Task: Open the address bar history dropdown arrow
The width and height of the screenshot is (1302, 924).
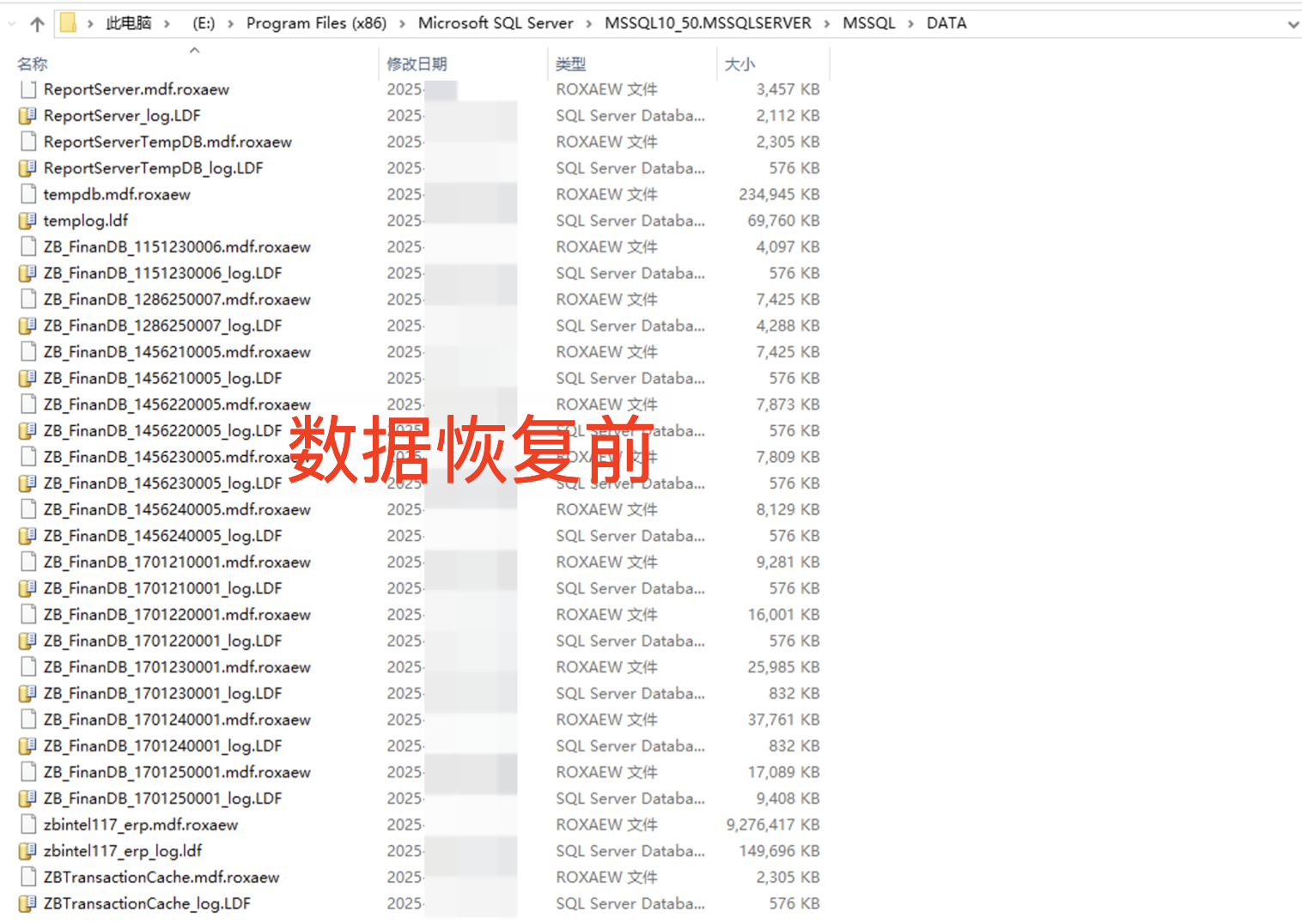Action: click(x=1293, y=24)
